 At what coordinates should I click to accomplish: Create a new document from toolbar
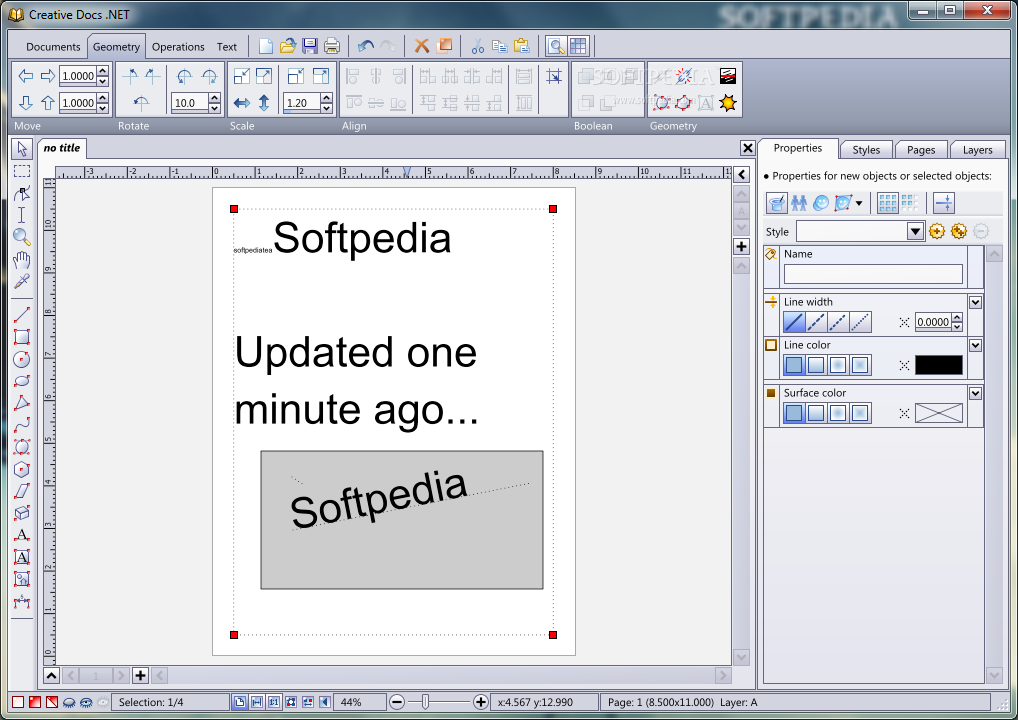[266, 46]
